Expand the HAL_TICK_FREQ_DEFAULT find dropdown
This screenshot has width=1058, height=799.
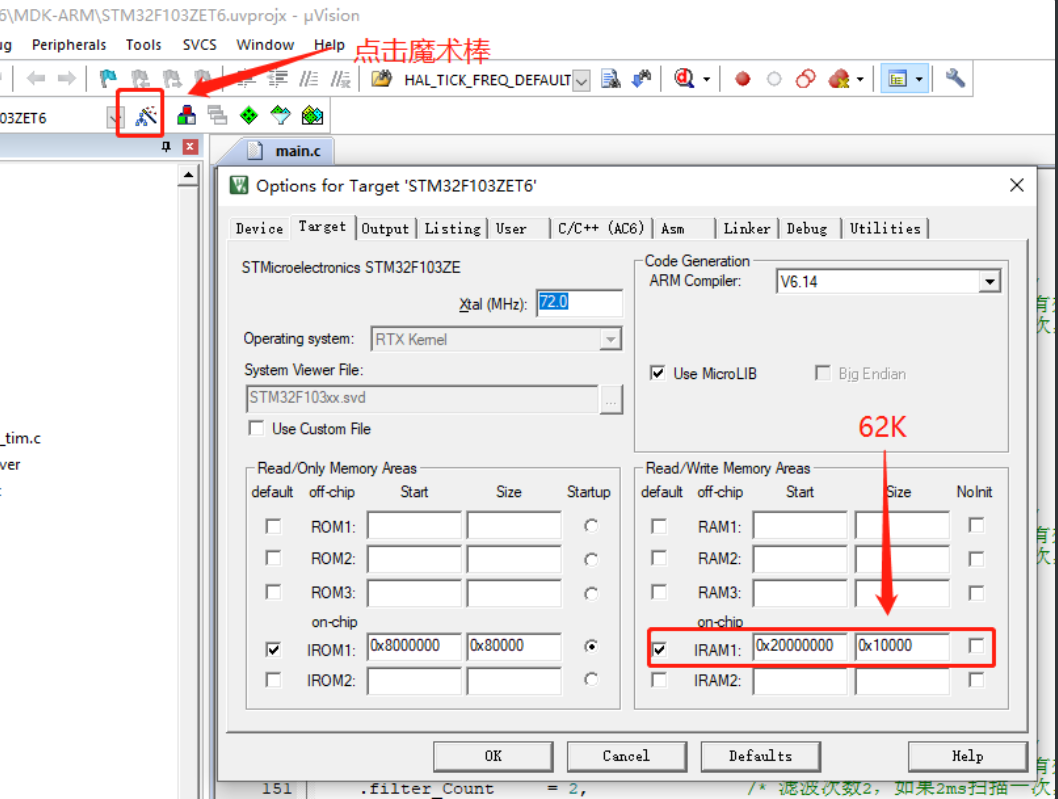(581, 80)
